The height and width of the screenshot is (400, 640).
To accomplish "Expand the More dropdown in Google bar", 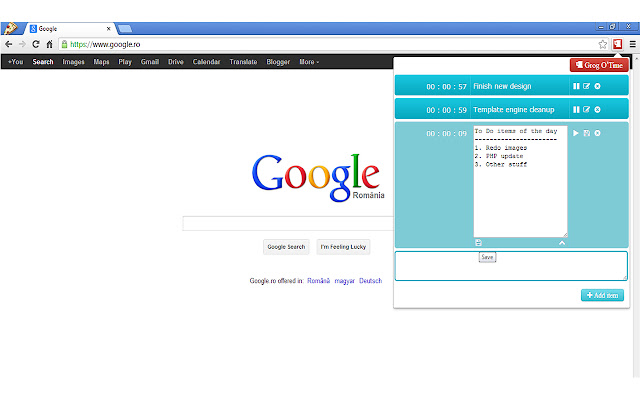I will [309, 62].
